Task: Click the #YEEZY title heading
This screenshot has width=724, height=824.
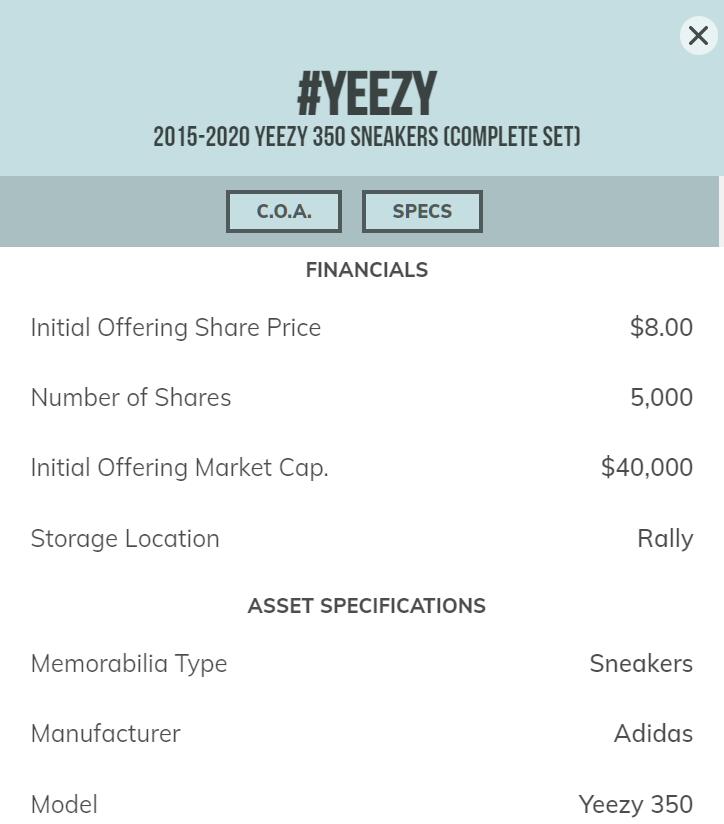Action: click(x=367, y=95)
